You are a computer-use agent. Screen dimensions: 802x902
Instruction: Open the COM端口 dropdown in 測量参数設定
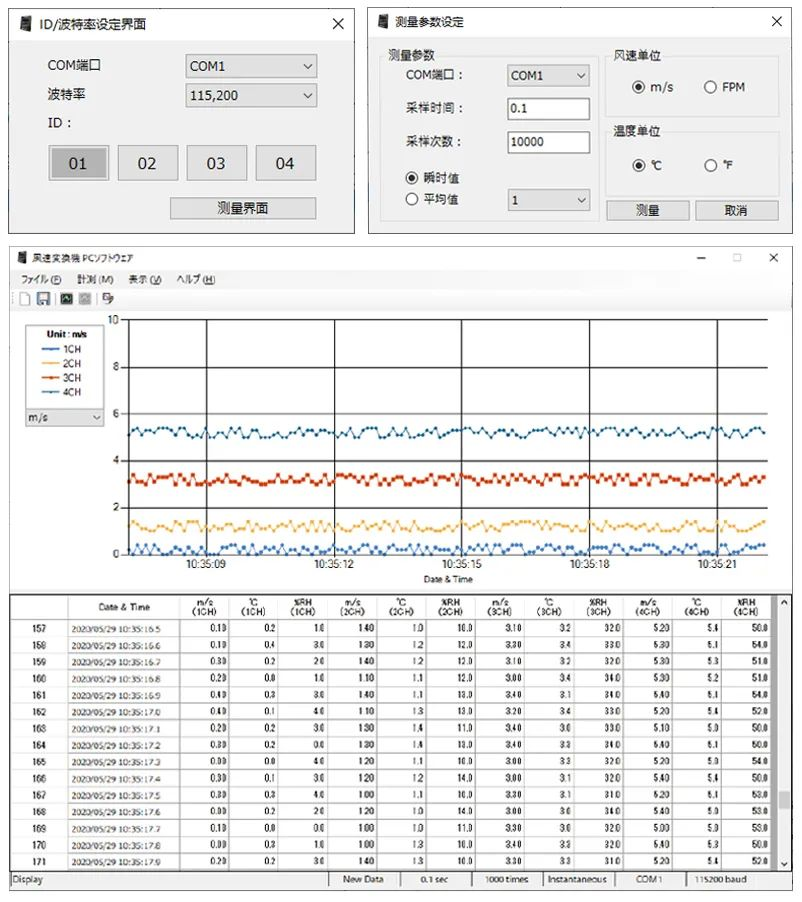548,75
